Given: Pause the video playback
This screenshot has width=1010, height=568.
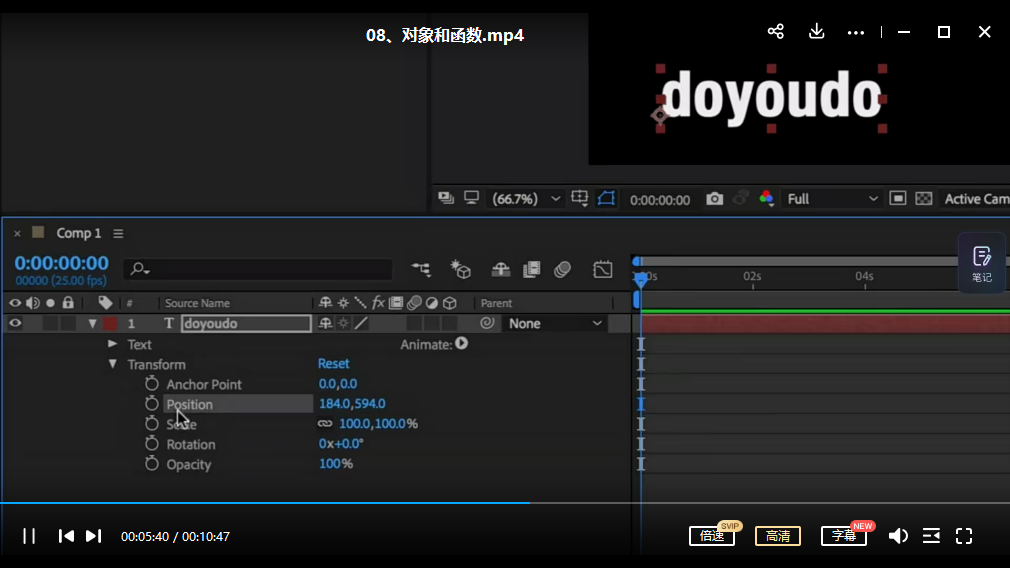Looking at the screenshot, I should (x=29, y=536).
